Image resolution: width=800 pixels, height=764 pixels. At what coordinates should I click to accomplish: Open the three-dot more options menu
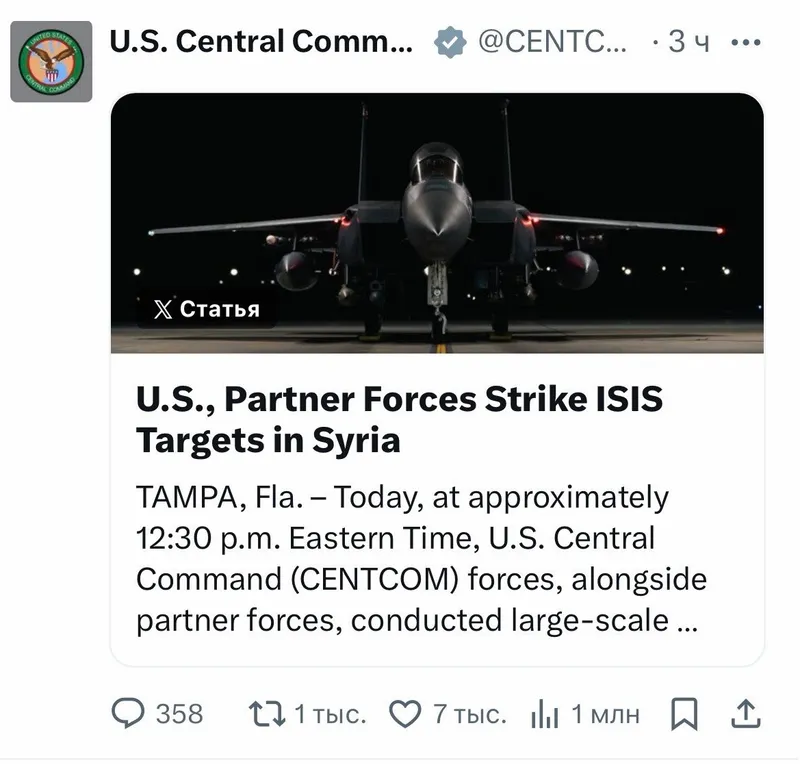coord(746,42)
